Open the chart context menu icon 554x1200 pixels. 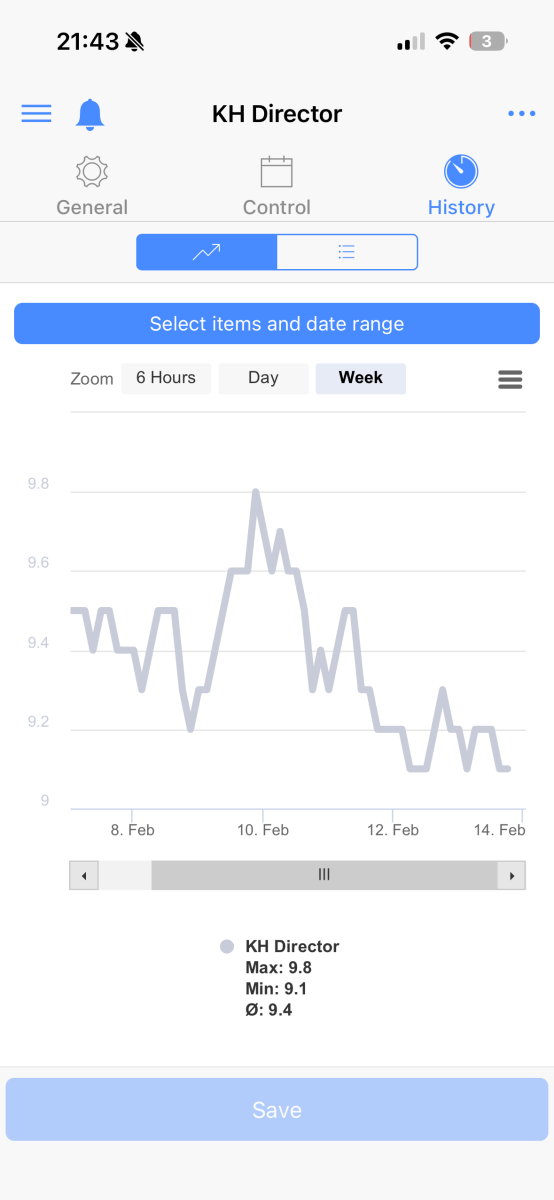pos(510,379)
